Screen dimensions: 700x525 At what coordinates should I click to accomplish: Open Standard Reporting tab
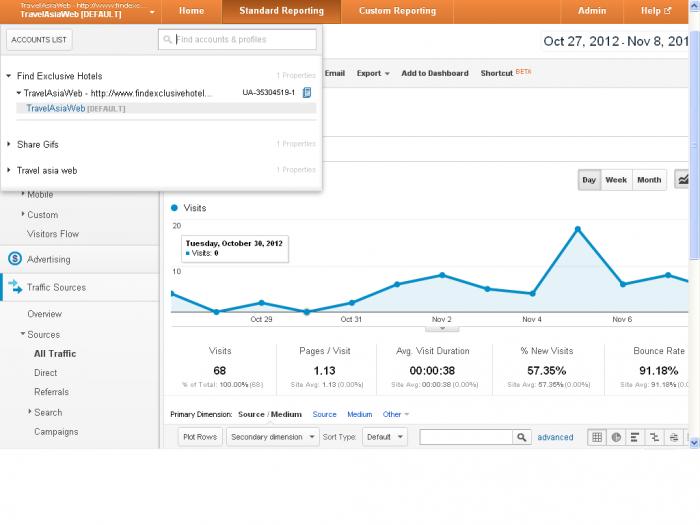click(x=281, y=11)
